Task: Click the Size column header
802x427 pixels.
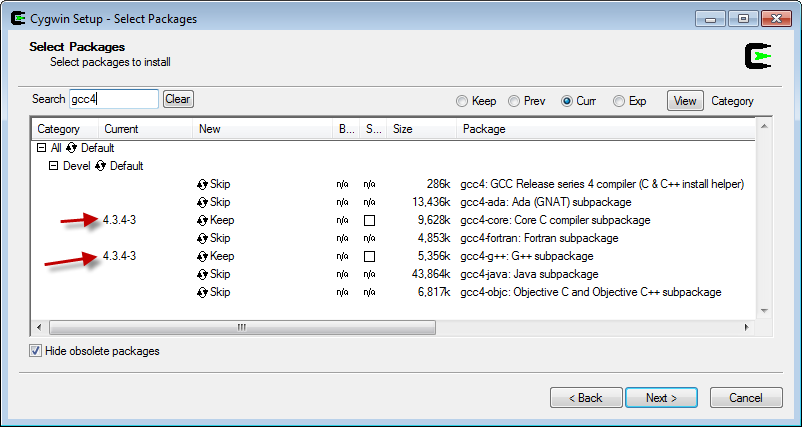Action: coord(421,129)
